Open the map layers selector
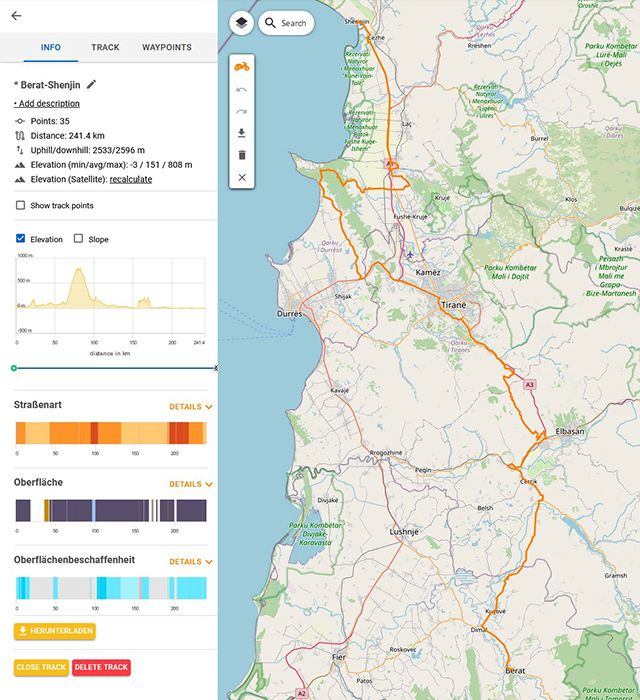 click(x=241, y=23)
